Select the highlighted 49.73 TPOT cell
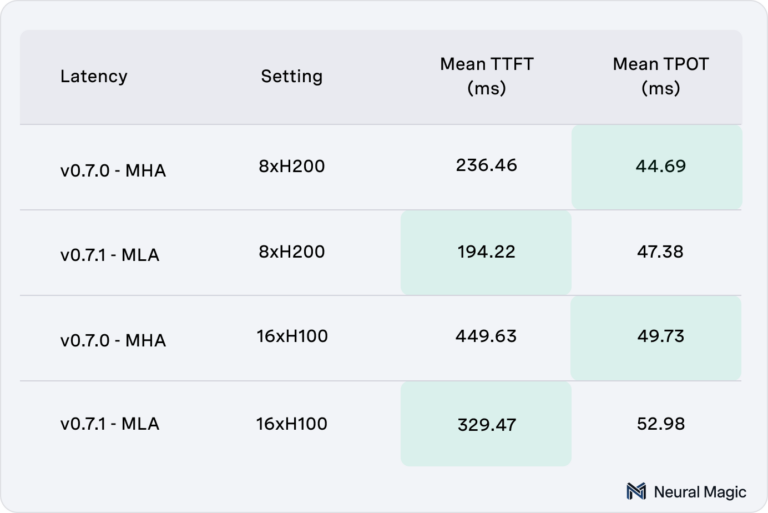Screen dimensions: 768x513 point(656,338)
